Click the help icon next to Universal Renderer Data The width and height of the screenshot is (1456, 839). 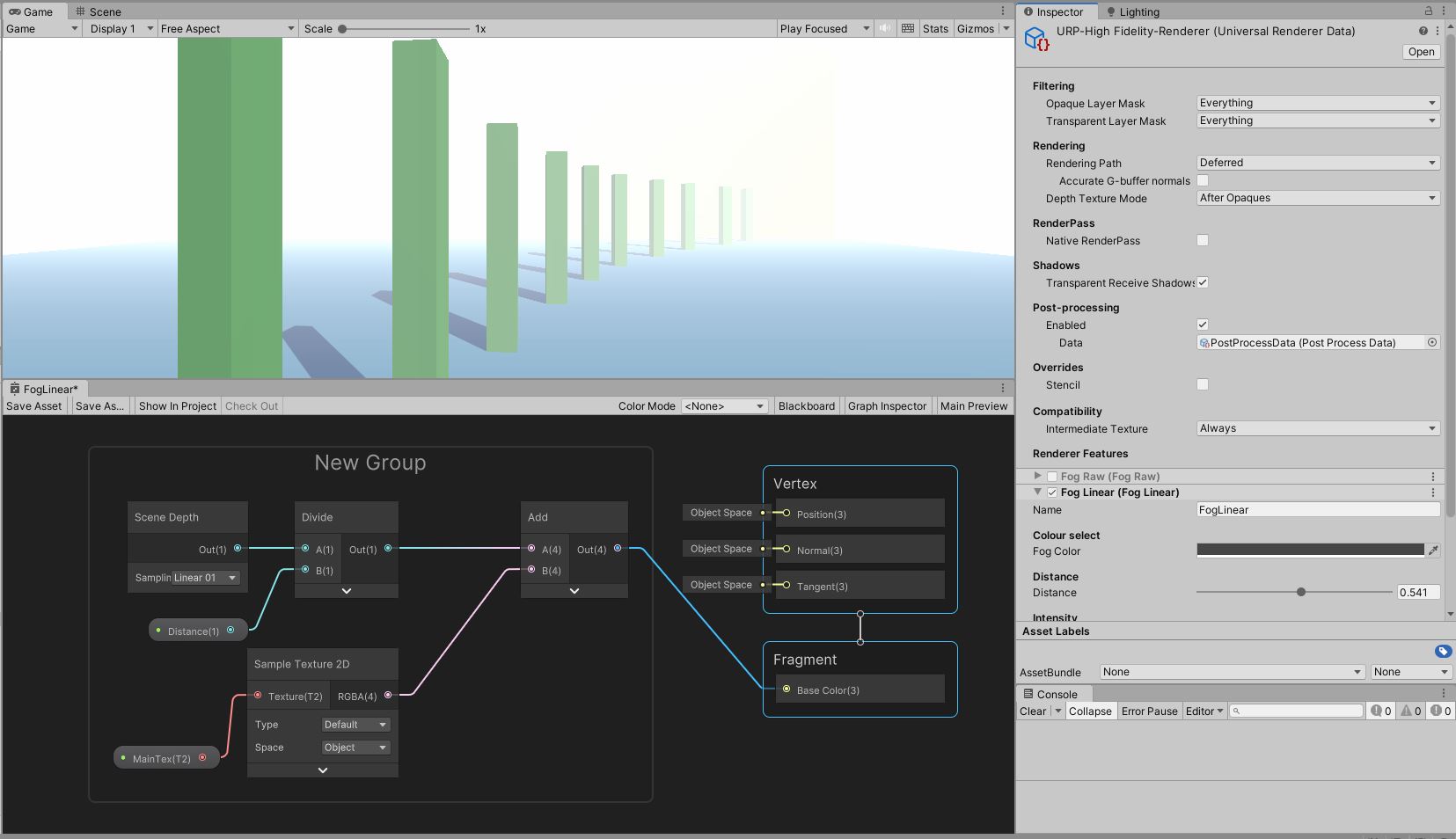pyautogui.click(x=1422, y=30)
